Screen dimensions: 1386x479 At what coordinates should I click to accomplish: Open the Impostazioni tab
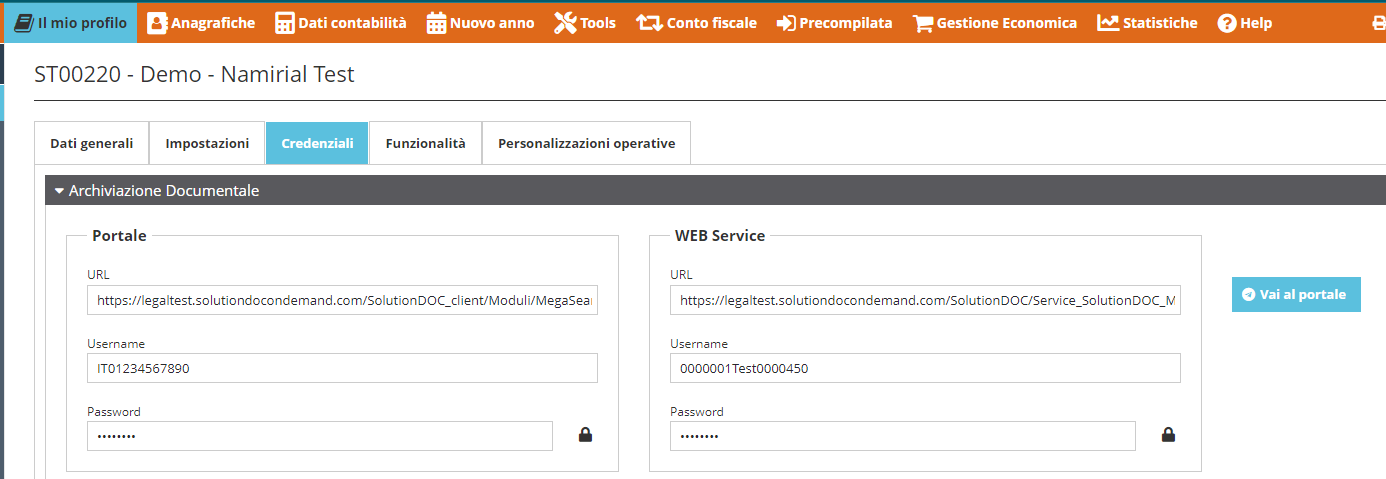click(207, 143)
